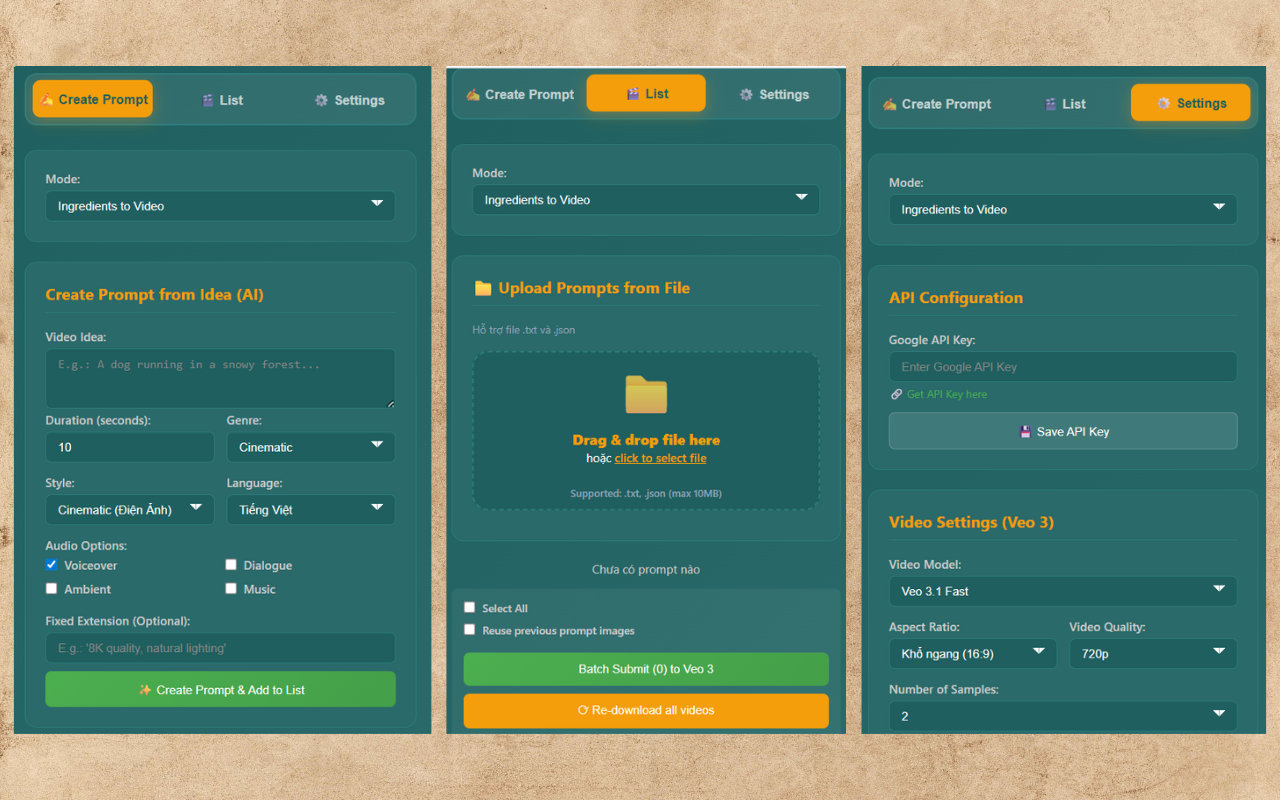Image resolution: width=1280 pixels, height=800 pixels.
Task: Switch to List tab in left panel
Action: (222, 100)
